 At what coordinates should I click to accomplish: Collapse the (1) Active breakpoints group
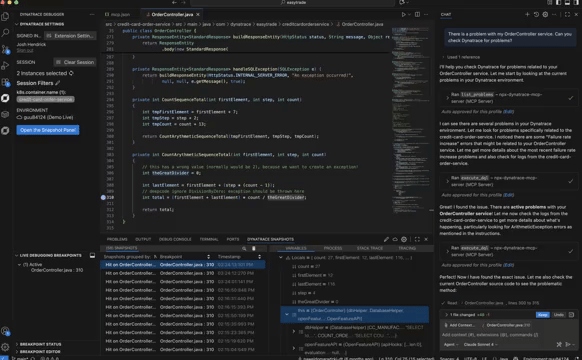point(19,265)
